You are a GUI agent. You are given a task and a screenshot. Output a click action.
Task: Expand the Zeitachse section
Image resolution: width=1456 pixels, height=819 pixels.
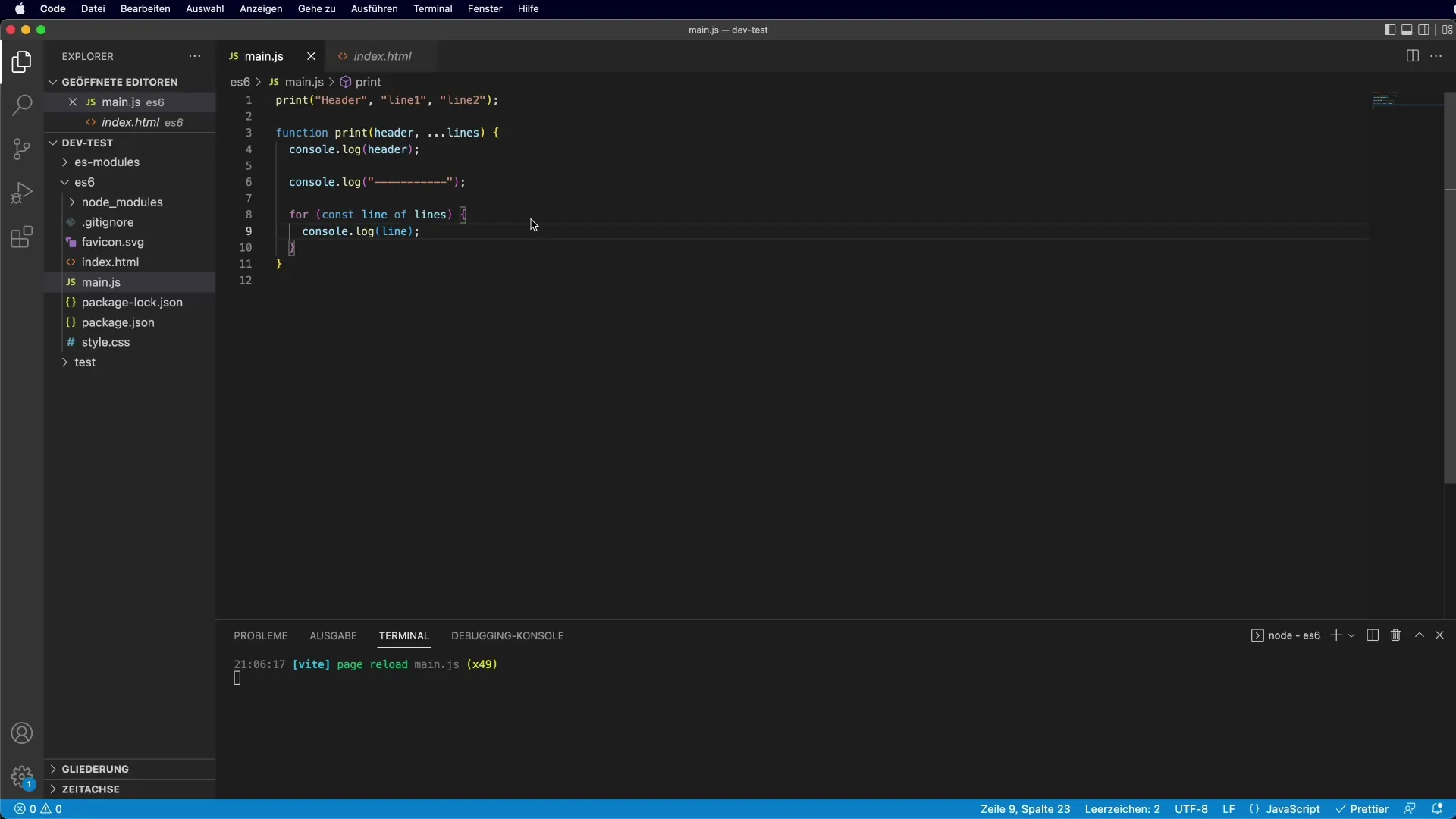point(130,789)
